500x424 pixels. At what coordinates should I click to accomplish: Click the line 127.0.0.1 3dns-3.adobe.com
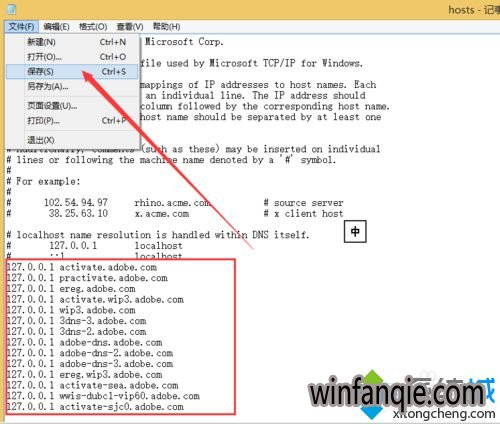click(x=76, y=321)
